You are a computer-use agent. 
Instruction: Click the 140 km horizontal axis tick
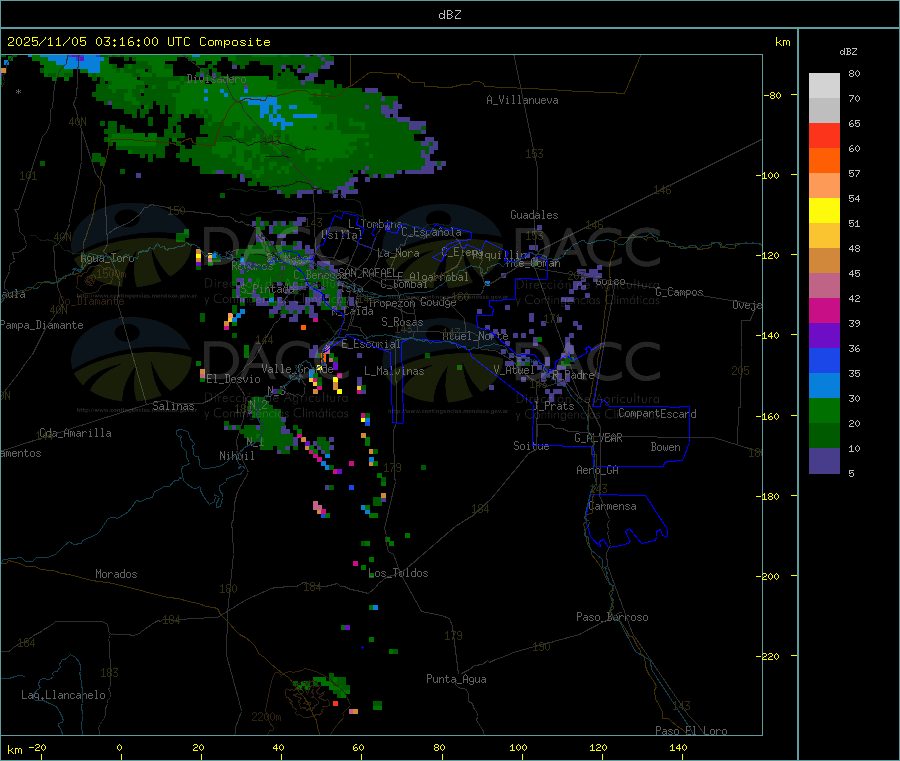(678, 747)
